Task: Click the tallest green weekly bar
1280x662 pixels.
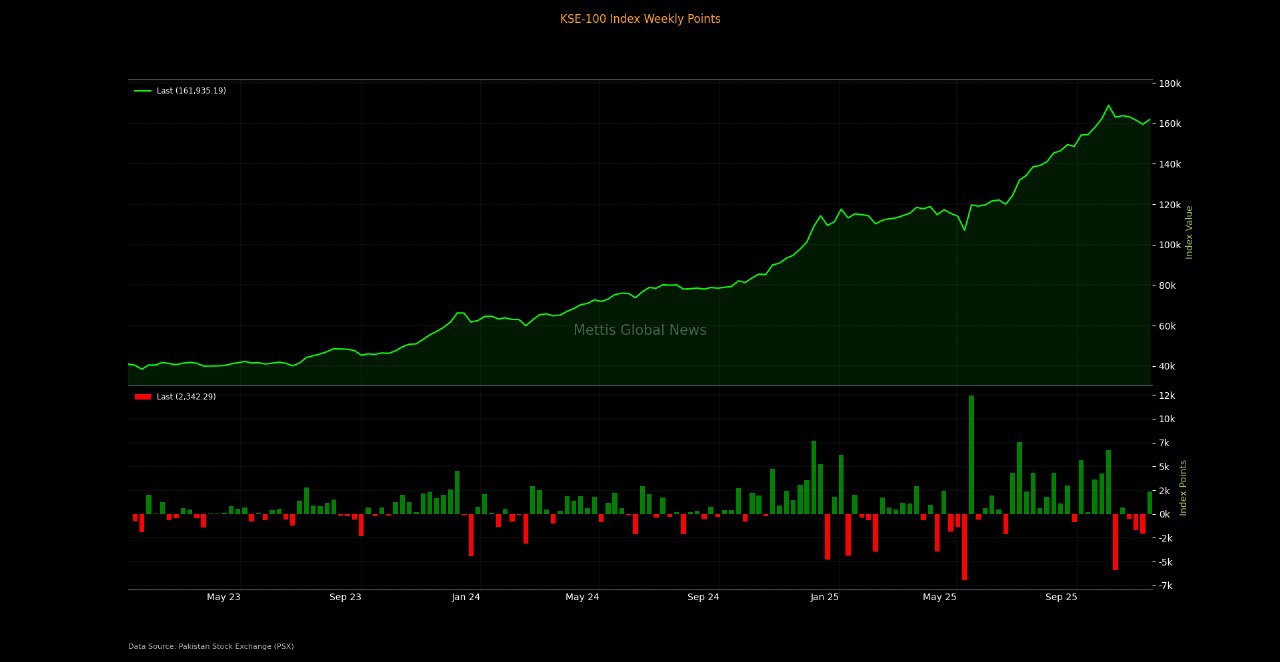Action: click(x=971, y=455)
